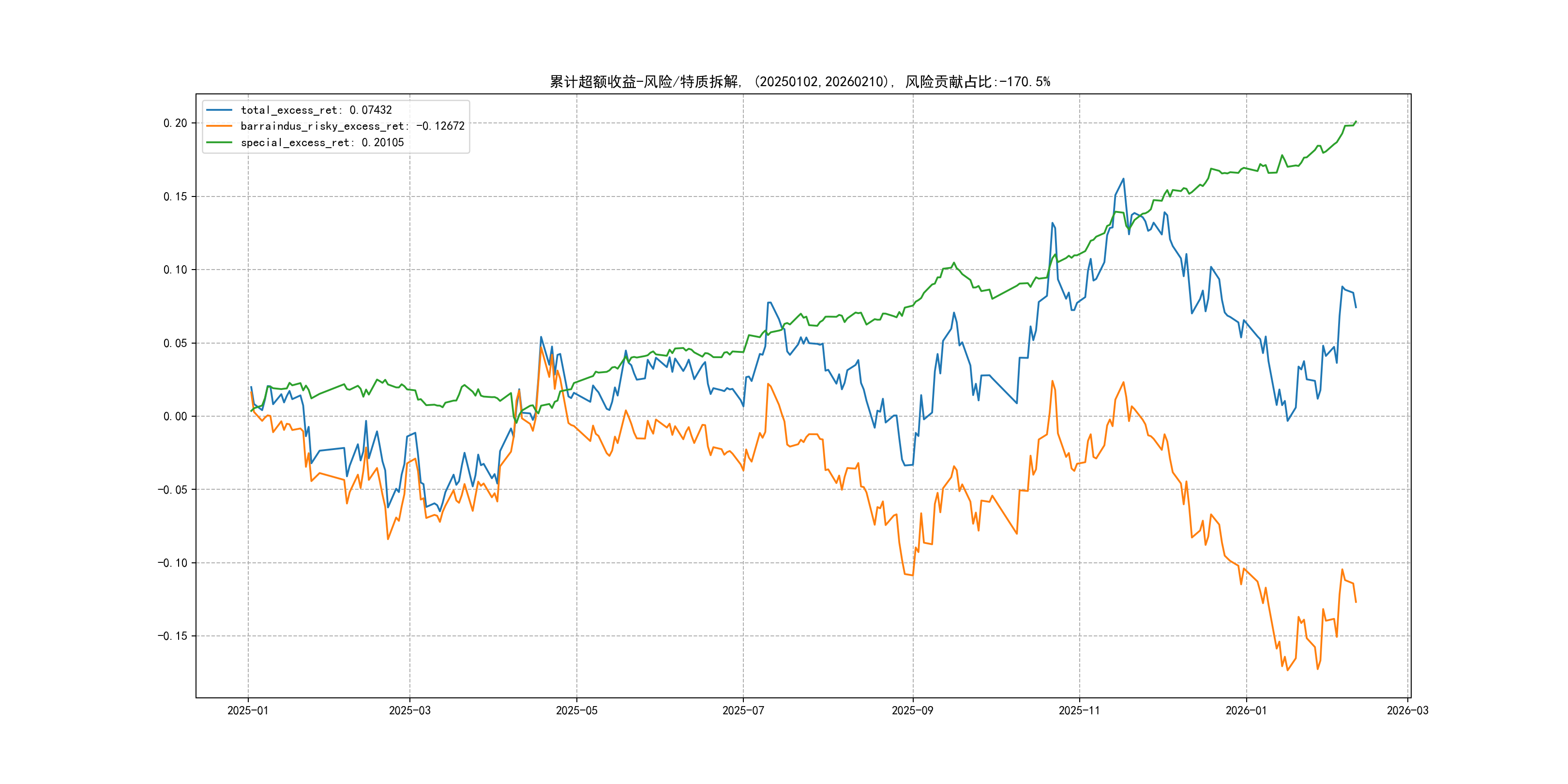Viewport: 1568px width, 784px height.
Task: Click the chart title text at top
Action: [x=800, y=82]
